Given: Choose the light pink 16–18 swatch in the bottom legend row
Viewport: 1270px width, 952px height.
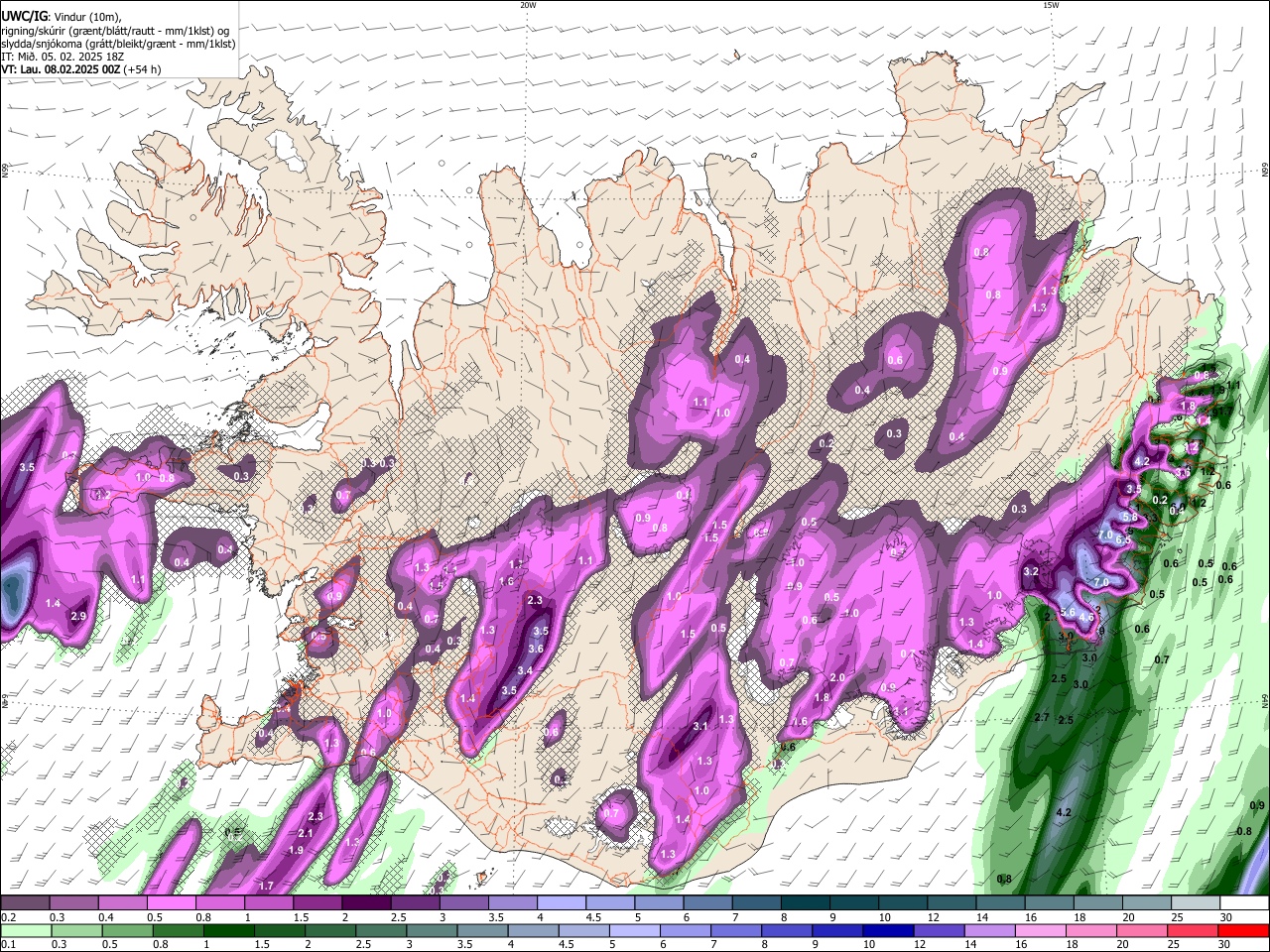Looking at the screenshot, I should tap(1042, 931).
